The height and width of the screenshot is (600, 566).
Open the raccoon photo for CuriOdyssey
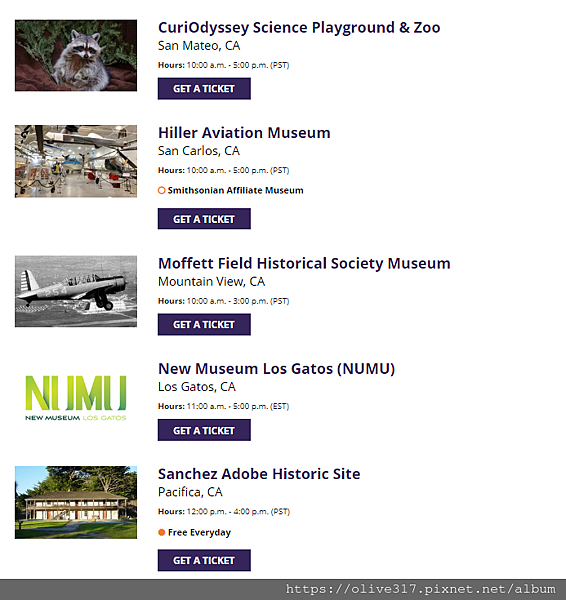click(76, 55)
